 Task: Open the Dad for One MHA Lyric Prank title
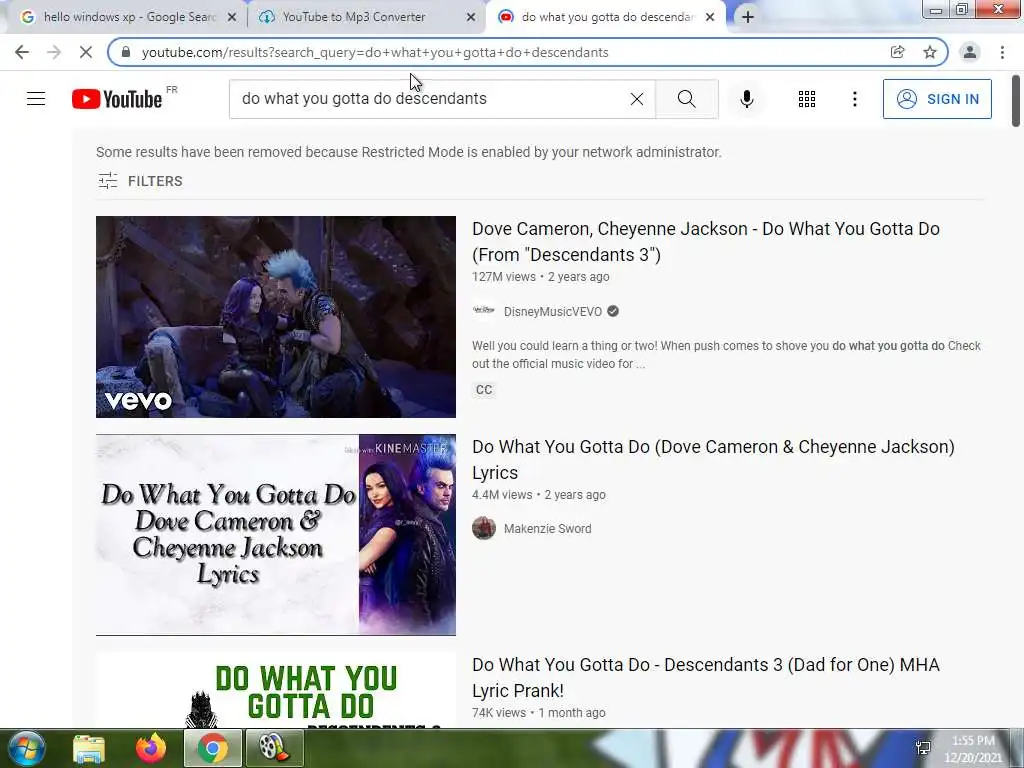coord(706,677)
